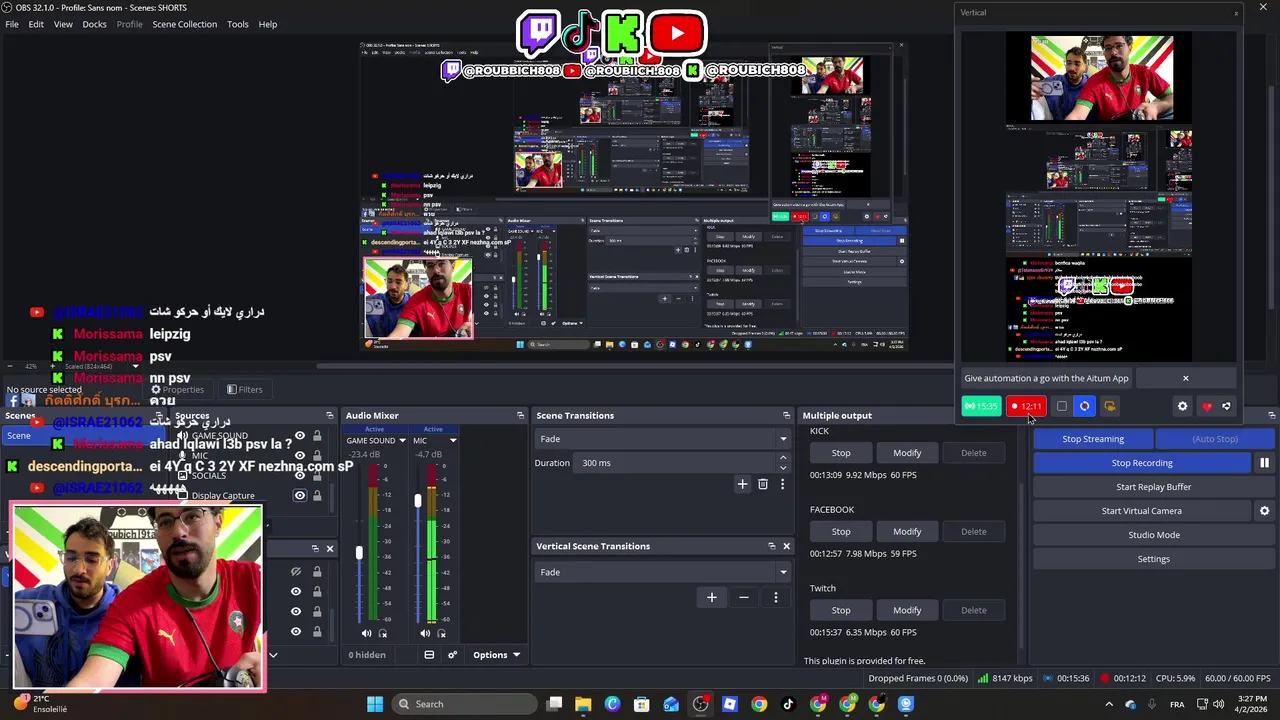Unlock the GAME SOUND source

point(317,436)
